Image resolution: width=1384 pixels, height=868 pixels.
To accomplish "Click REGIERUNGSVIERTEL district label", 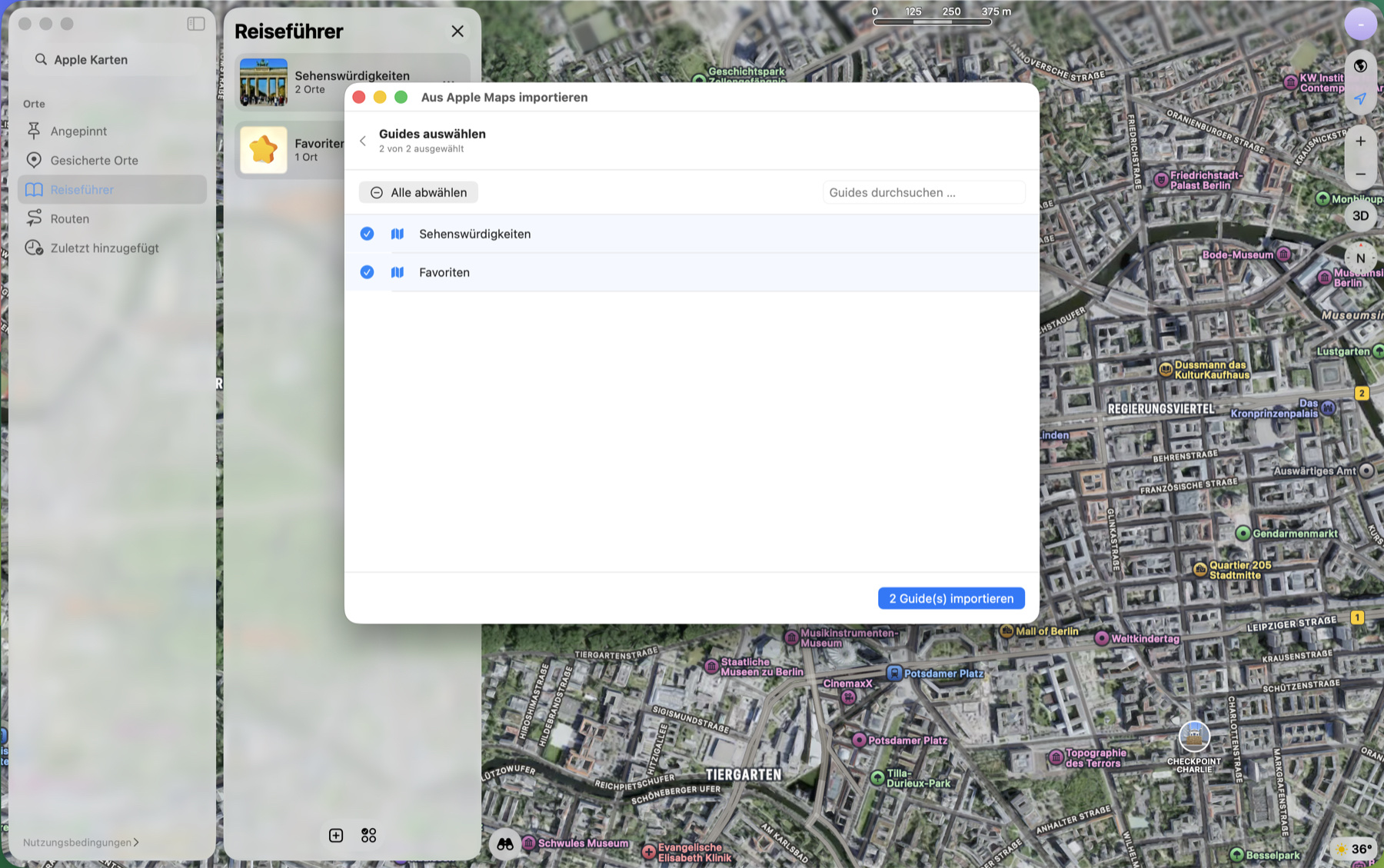I will tap(1161, 409).
